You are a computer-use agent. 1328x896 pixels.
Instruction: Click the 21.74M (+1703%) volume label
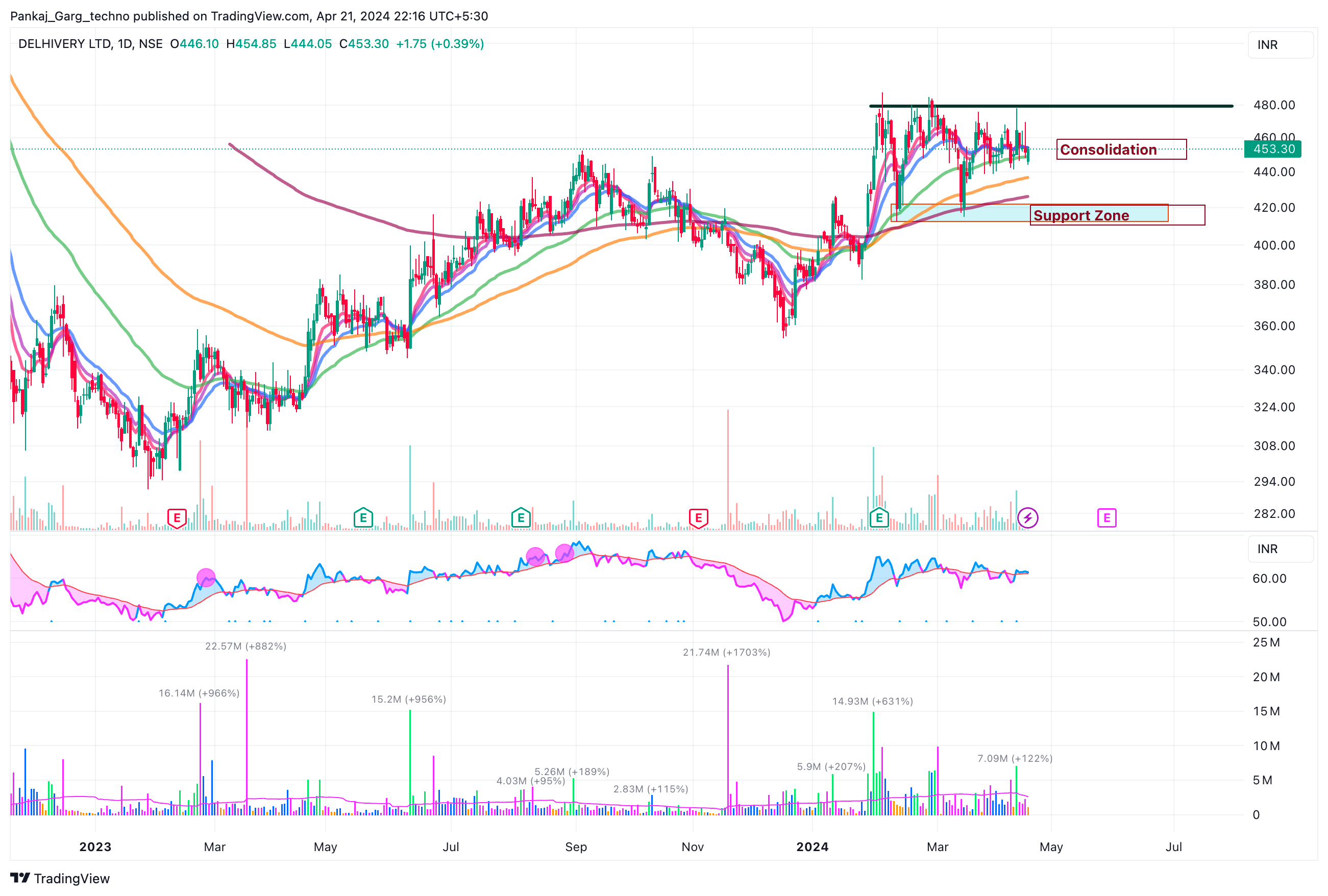726,653
